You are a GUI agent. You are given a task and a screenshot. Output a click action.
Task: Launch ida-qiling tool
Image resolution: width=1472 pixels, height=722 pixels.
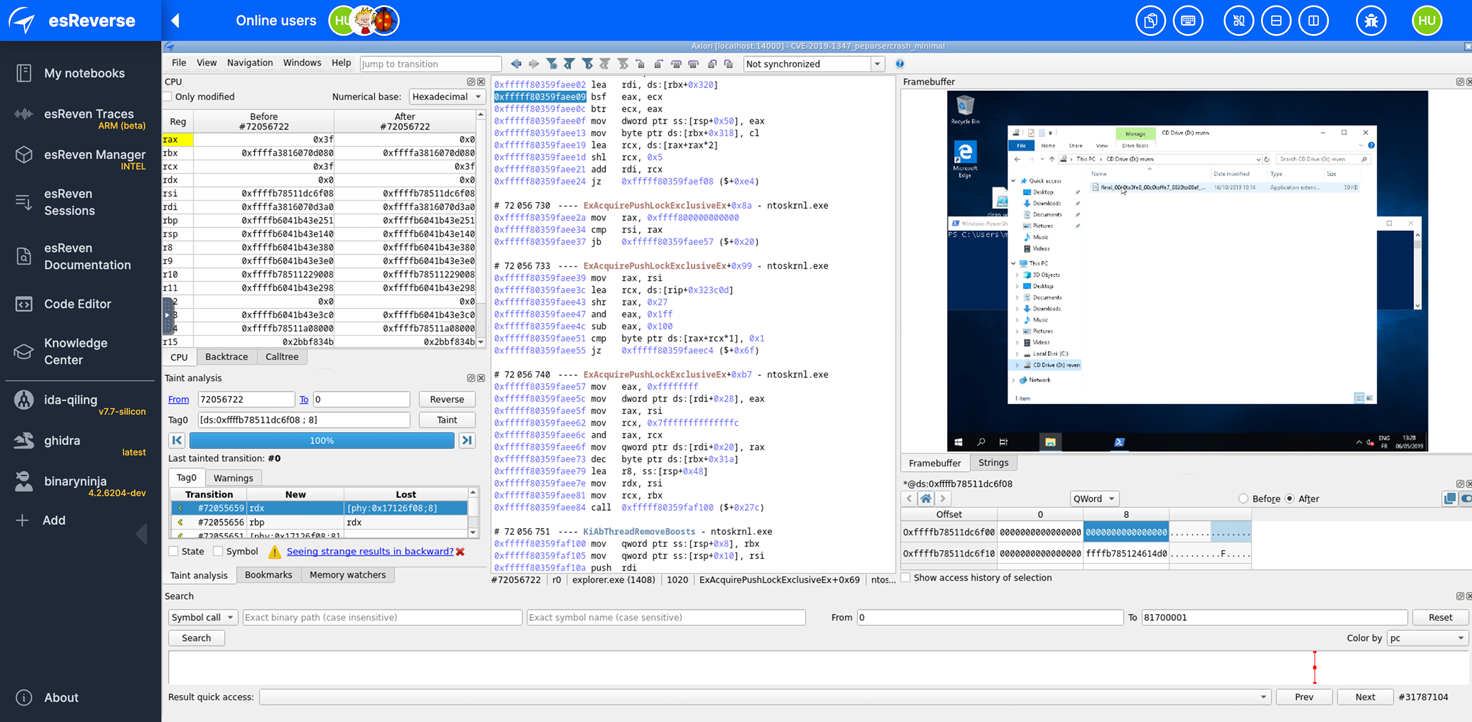pyautogui.click(x=80, y=404)
